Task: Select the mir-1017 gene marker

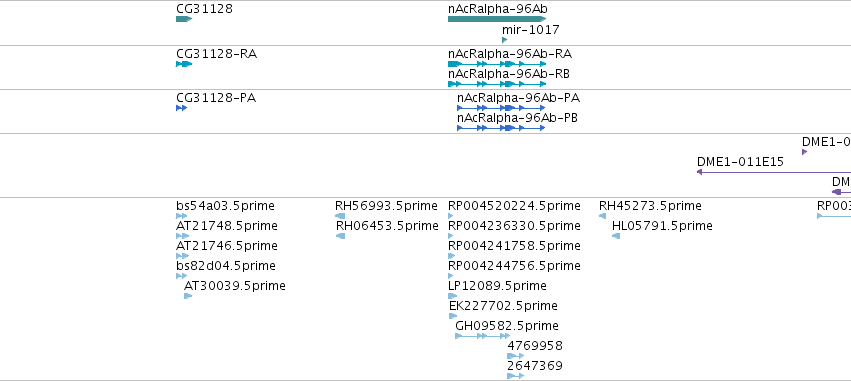Action: pyautogui.click(x=505, y=40)
